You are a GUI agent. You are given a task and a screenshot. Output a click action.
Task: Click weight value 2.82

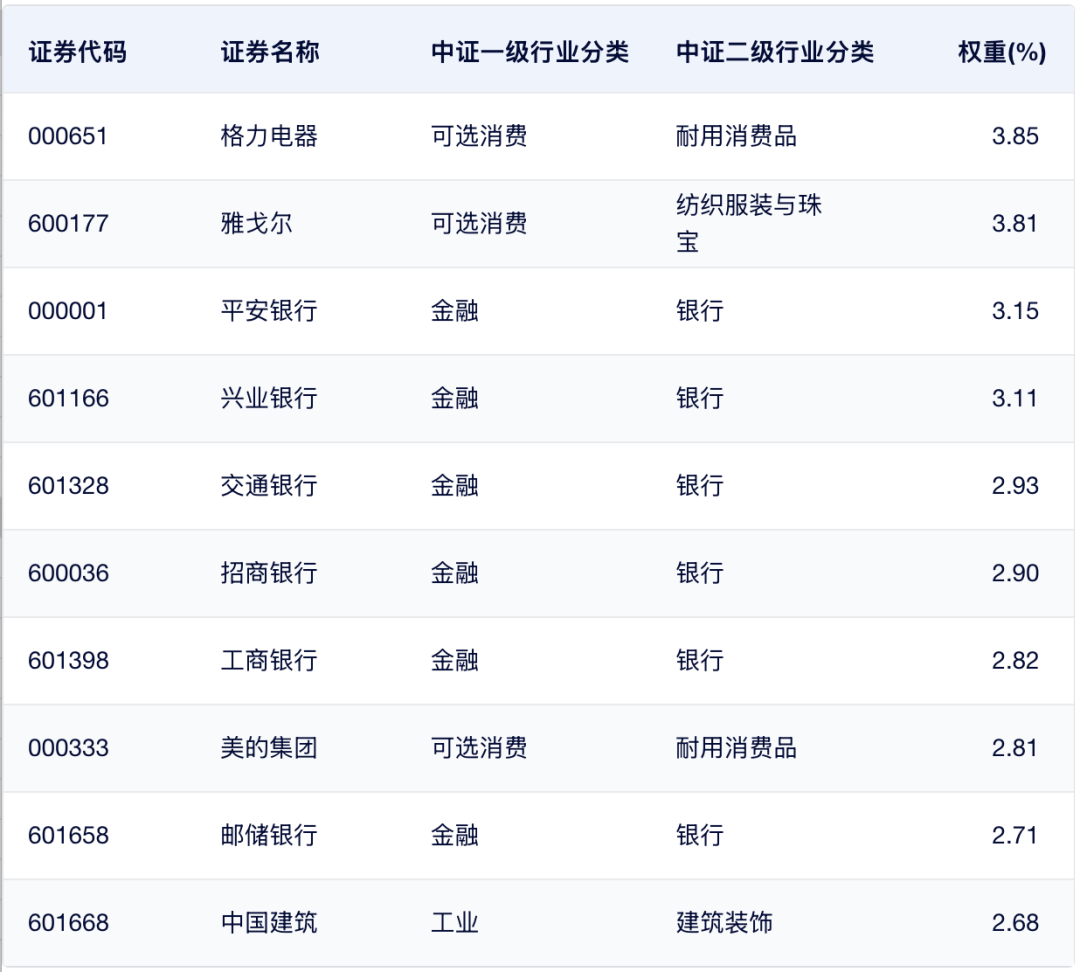[x=1015, y=661]
